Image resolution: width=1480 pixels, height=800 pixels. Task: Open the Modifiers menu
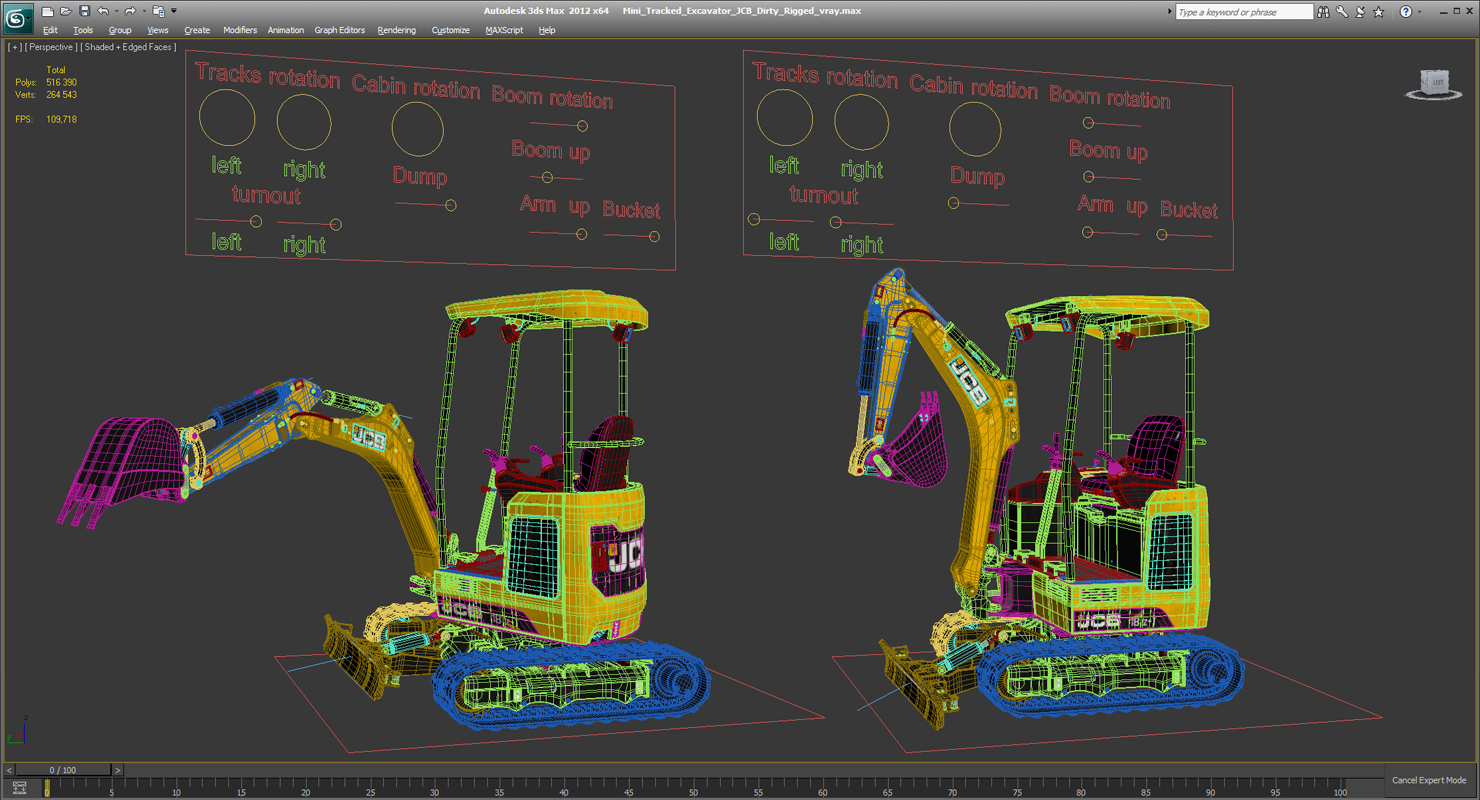240,30
